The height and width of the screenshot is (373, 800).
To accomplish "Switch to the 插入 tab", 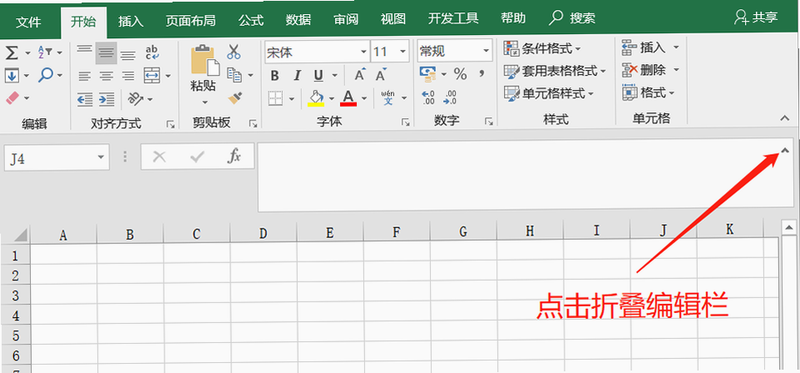I will (131, 21).
